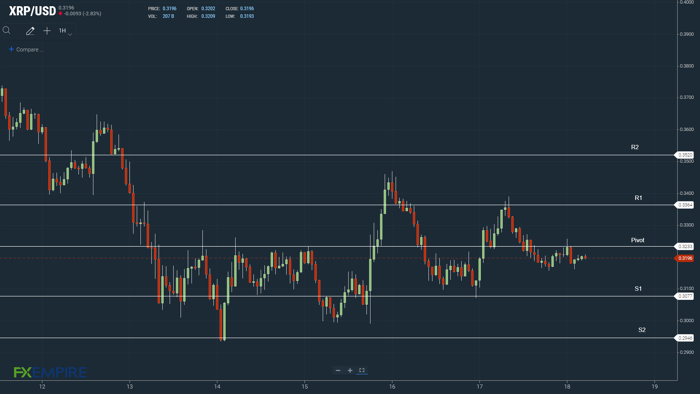700x394 pixels.
Task: Click date 18 on the time axis
Action: (x=567, y=386)
